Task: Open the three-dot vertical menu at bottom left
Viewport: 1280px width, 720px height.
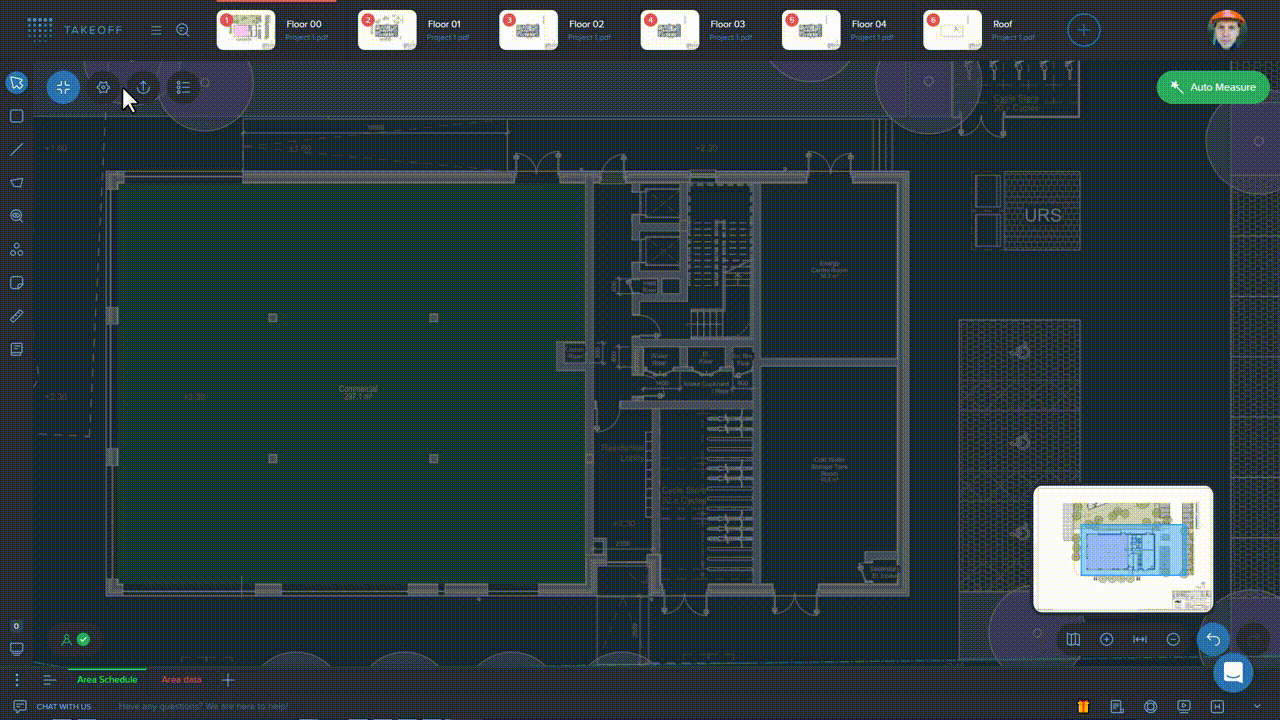Action: 16,680
